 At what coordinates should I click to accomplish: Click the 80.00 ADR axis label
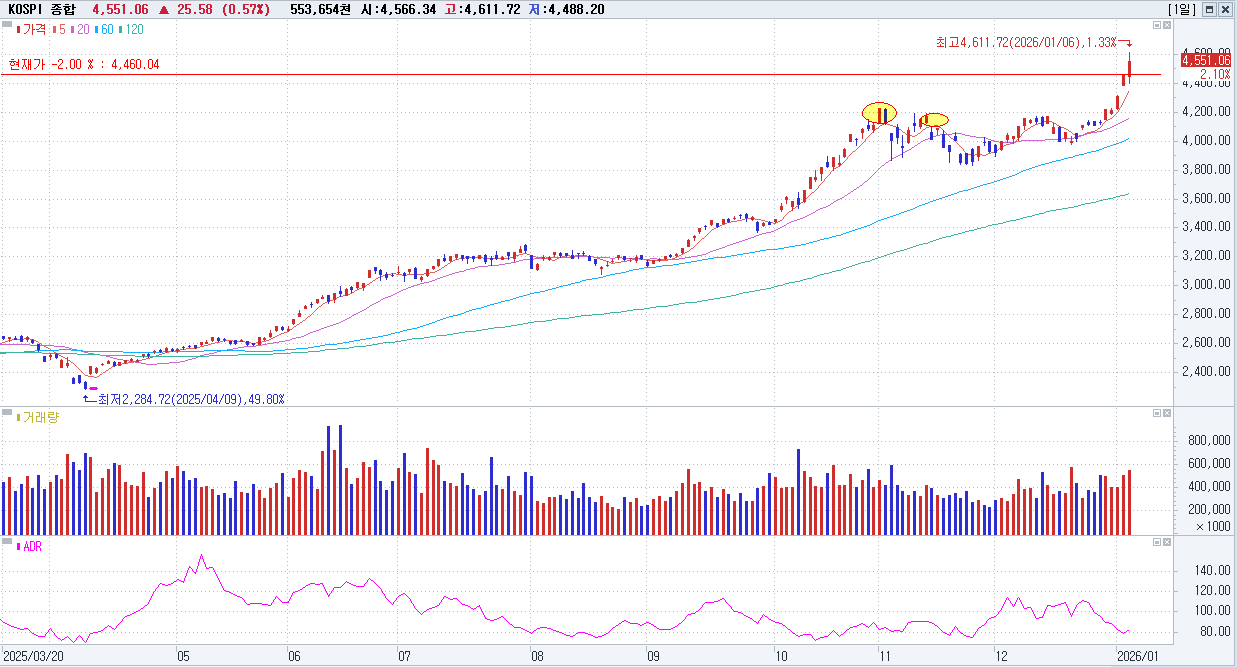1215,632
